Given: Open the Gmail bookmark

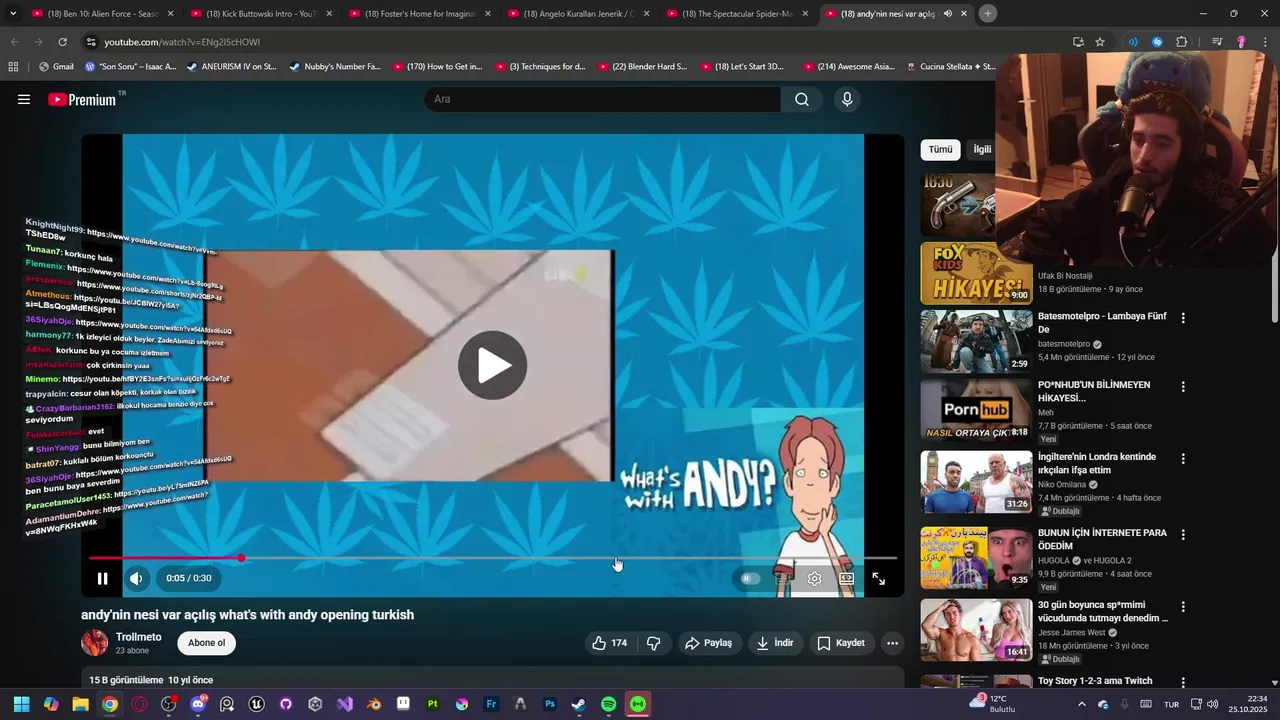Looking at the screenshot, I should [x=56, y=66].
